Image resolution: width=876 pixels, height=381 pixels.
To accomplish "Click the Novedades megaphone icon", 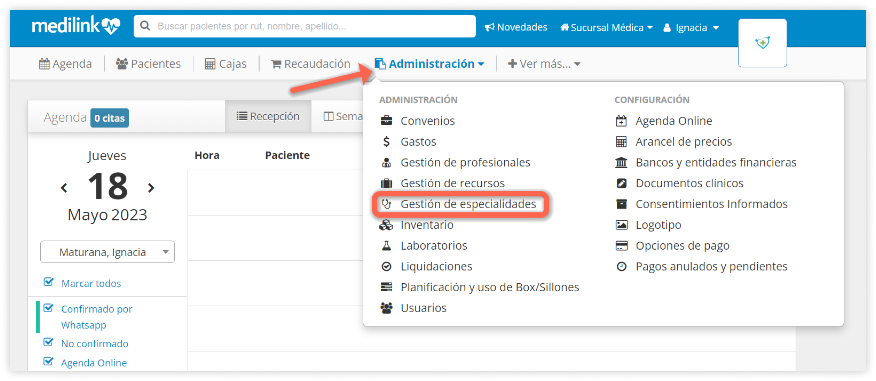I will 489,27.
